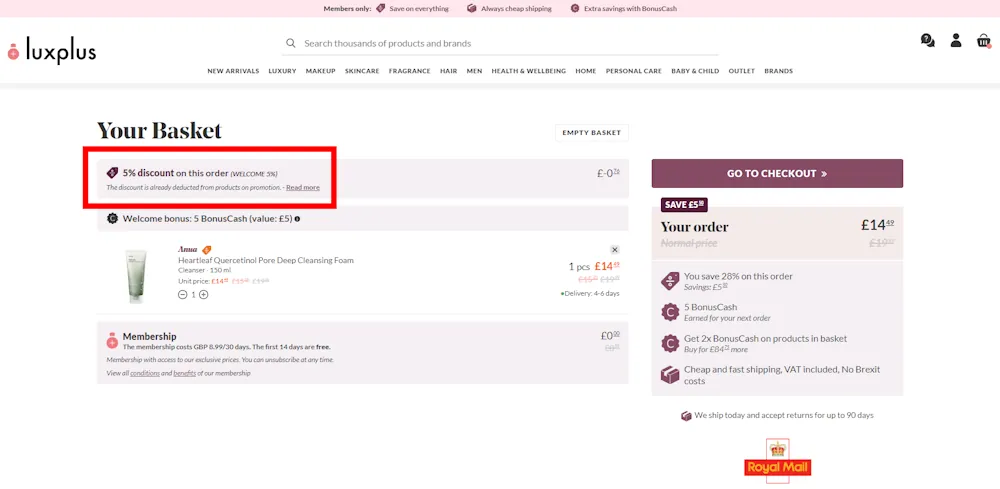Click GO TO CHECKOUT

[x=777, y=173]
